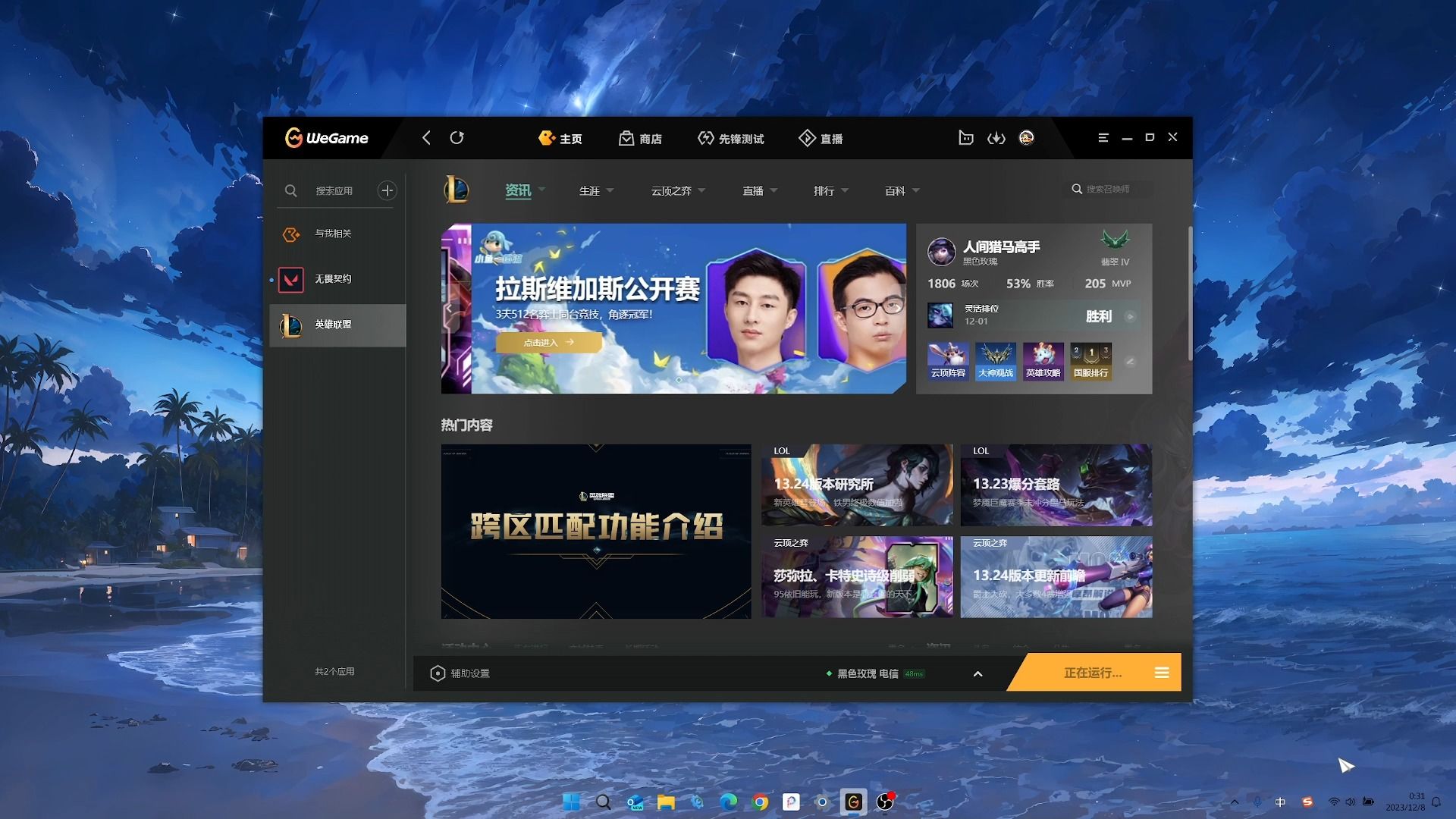
Task: Click the edit shortcuts icon next to 国服排行
Action: coord(1130,362)
